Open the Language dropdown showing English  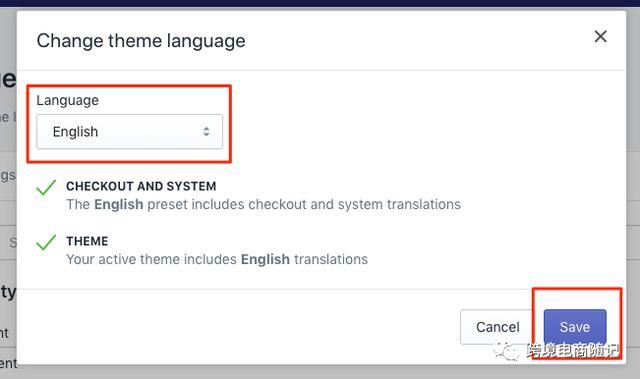coord(129,131)
